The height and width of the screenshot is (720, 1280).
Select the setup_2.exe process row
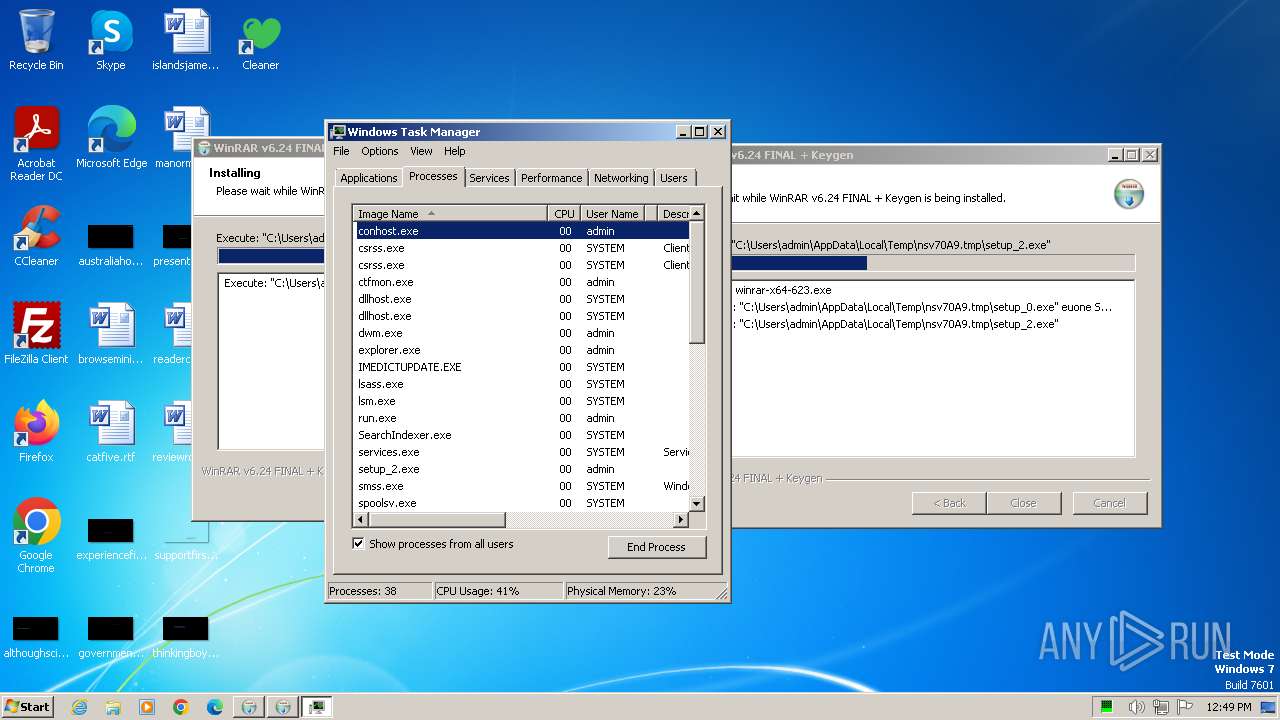tap(522, 469)
